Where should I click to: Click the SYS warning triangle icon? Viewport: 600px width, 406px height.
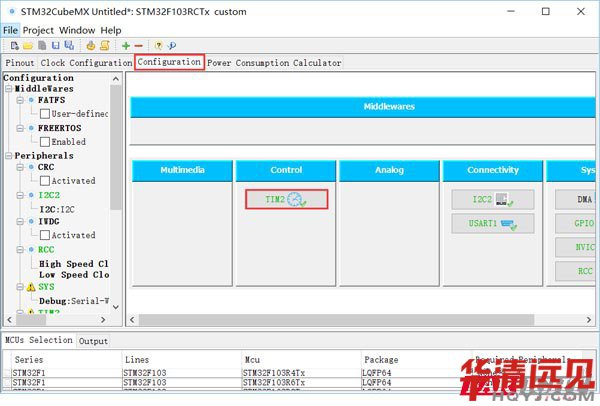point(31,287)
